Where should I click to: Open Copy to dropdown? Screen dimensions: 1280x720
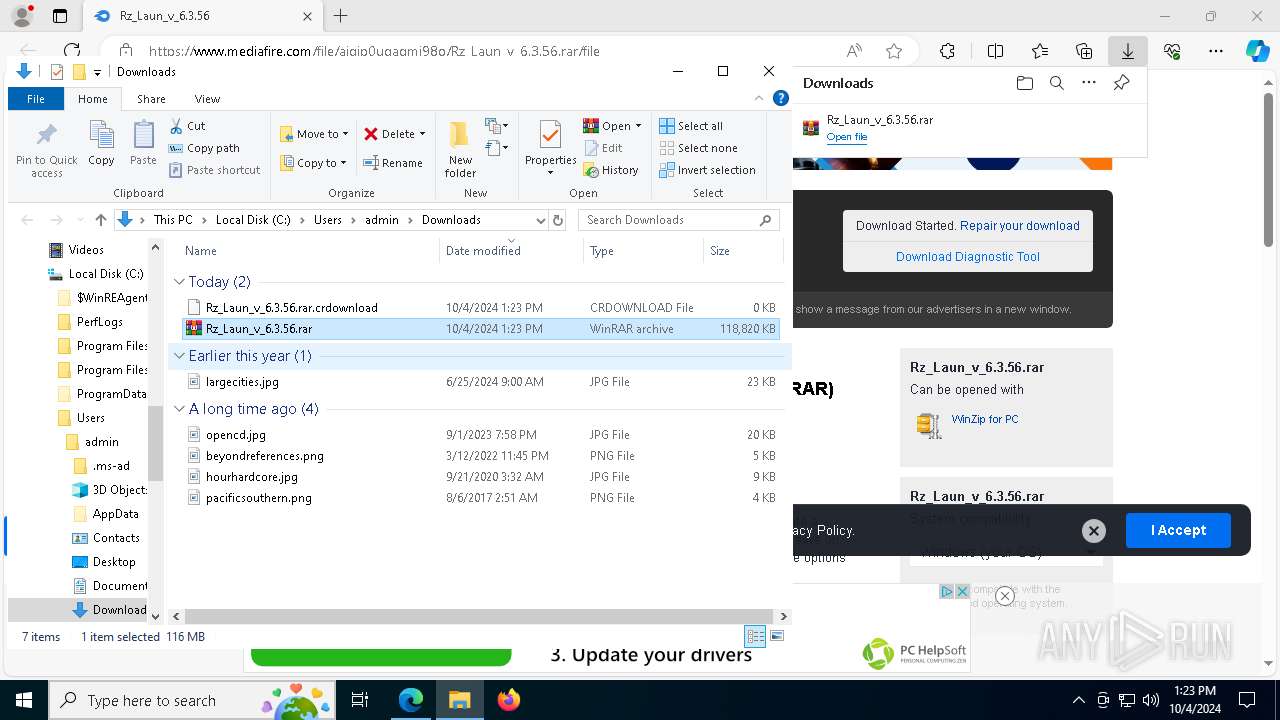pos(313,163)
